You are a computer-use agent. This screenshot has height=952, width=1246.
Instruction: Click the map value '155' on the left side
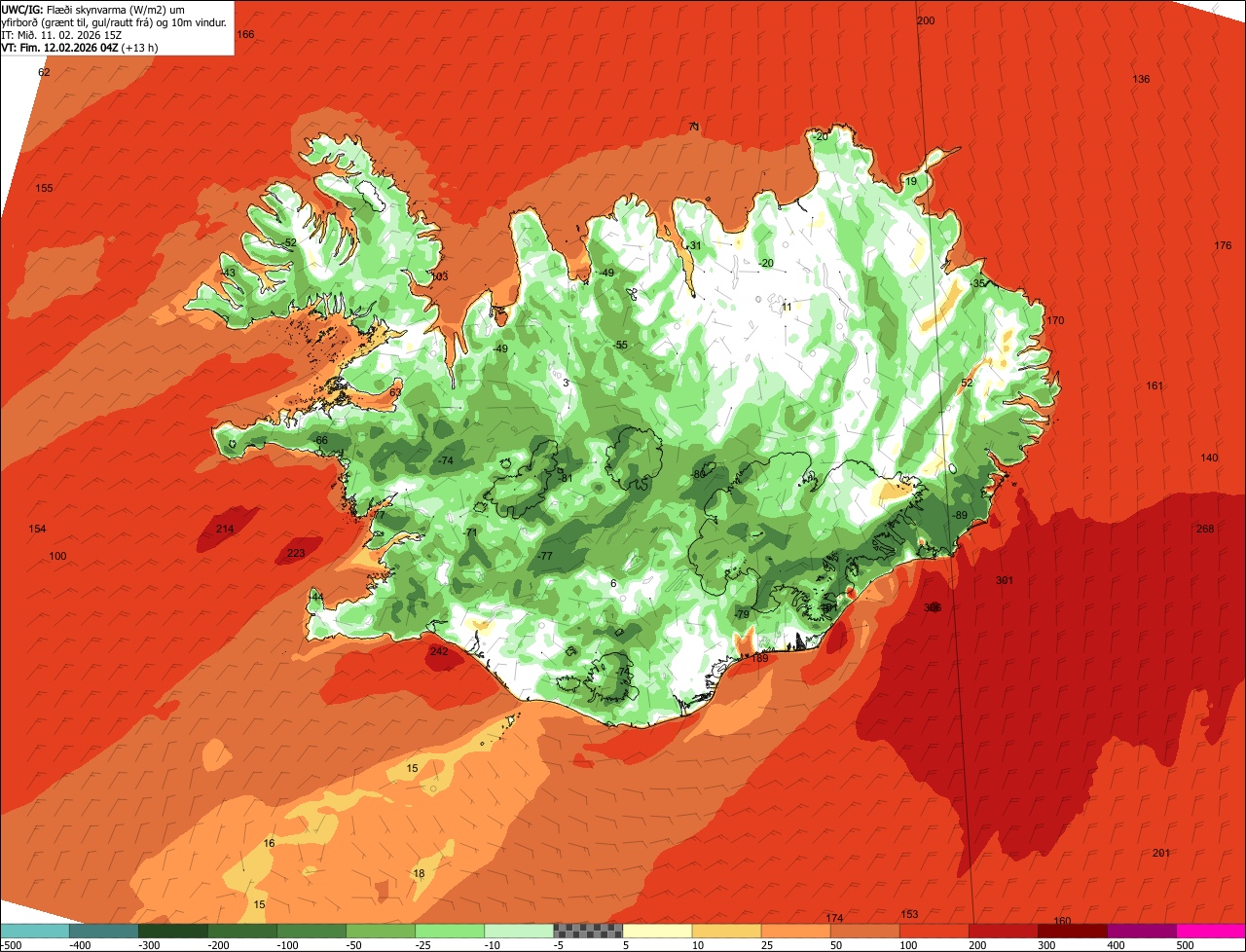44,188
